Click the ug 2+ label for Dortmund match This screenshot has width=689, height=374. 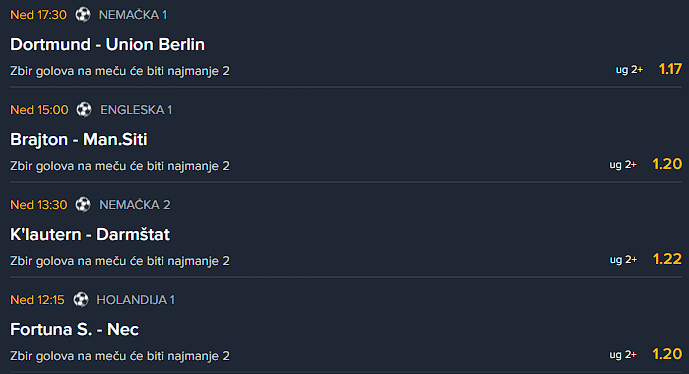point(629,69)
